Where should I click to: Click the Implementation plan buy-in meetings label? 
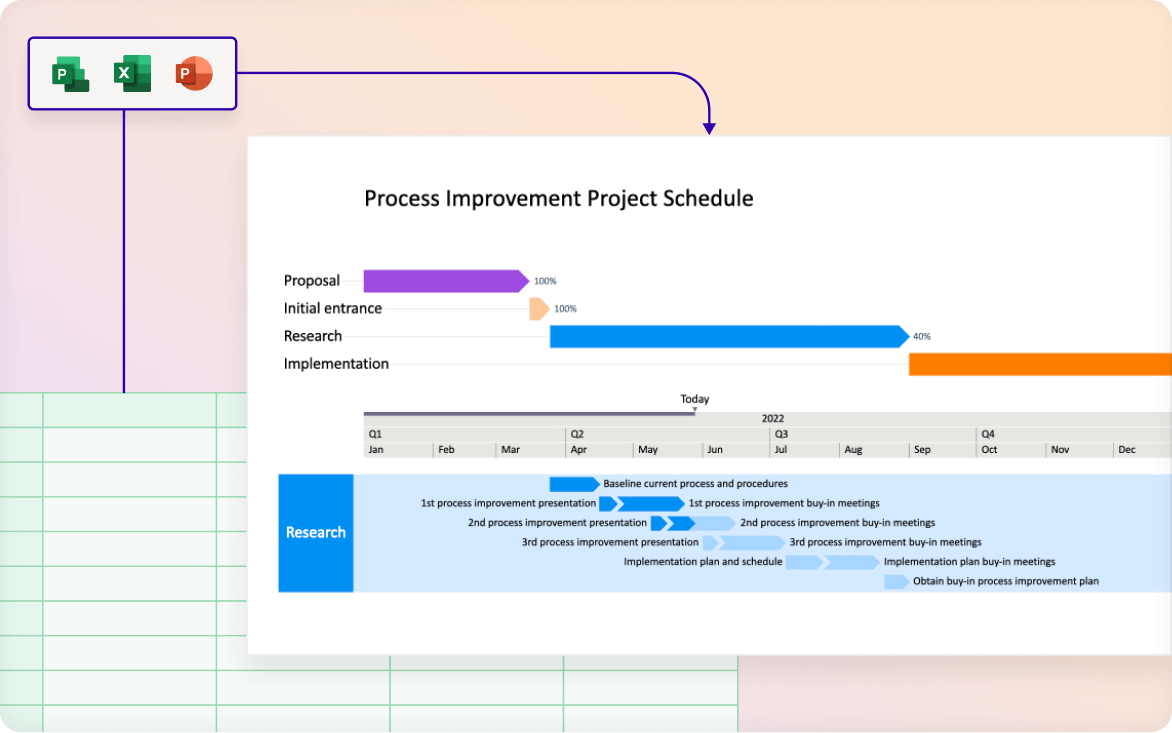969,562
